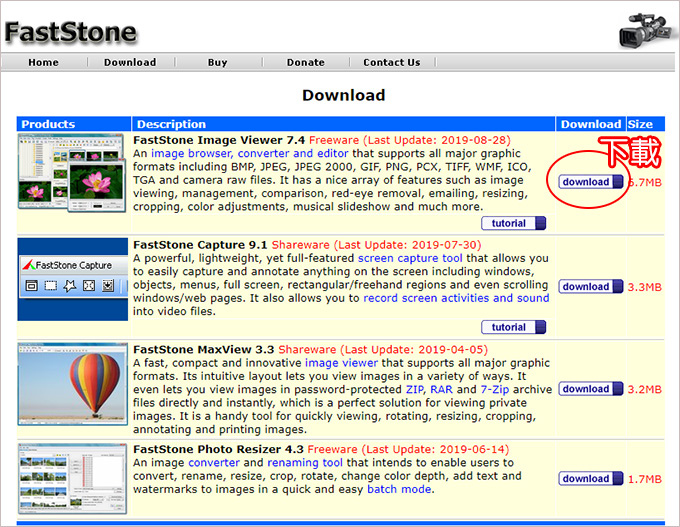Screen dimensions: 680x527
Task: Click the Image Viewer product thumbnail
Action: coord(72,173)
